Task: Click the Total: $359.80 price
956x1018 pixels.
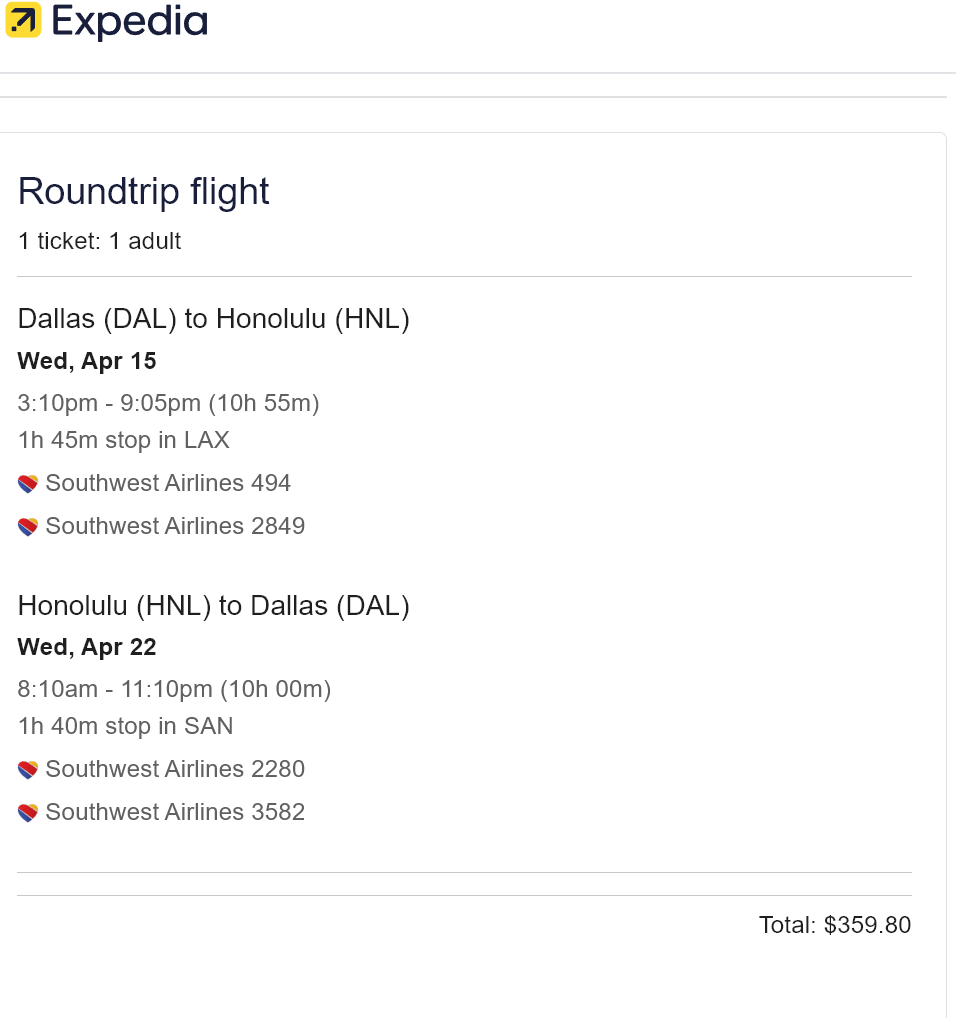Action: pyautogui.click(x=835, y=926)
